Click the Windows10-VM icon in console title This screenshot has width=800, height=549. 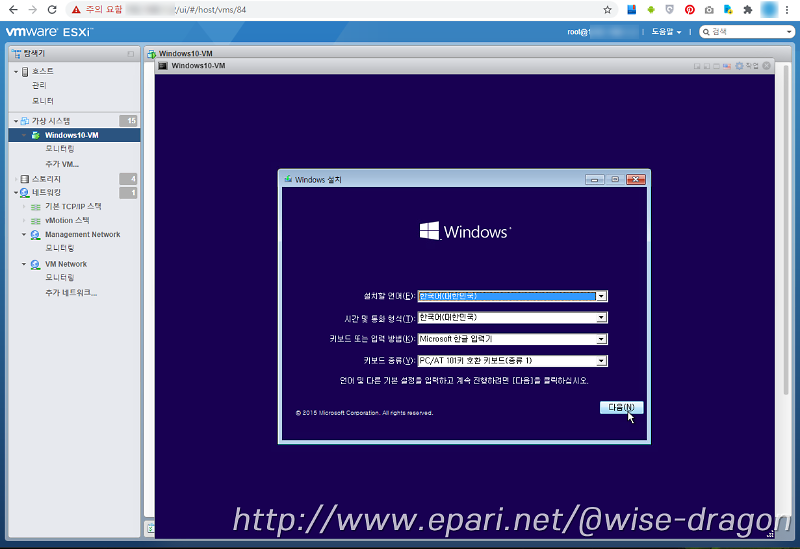pyautogui.click(x=163, y=66)
